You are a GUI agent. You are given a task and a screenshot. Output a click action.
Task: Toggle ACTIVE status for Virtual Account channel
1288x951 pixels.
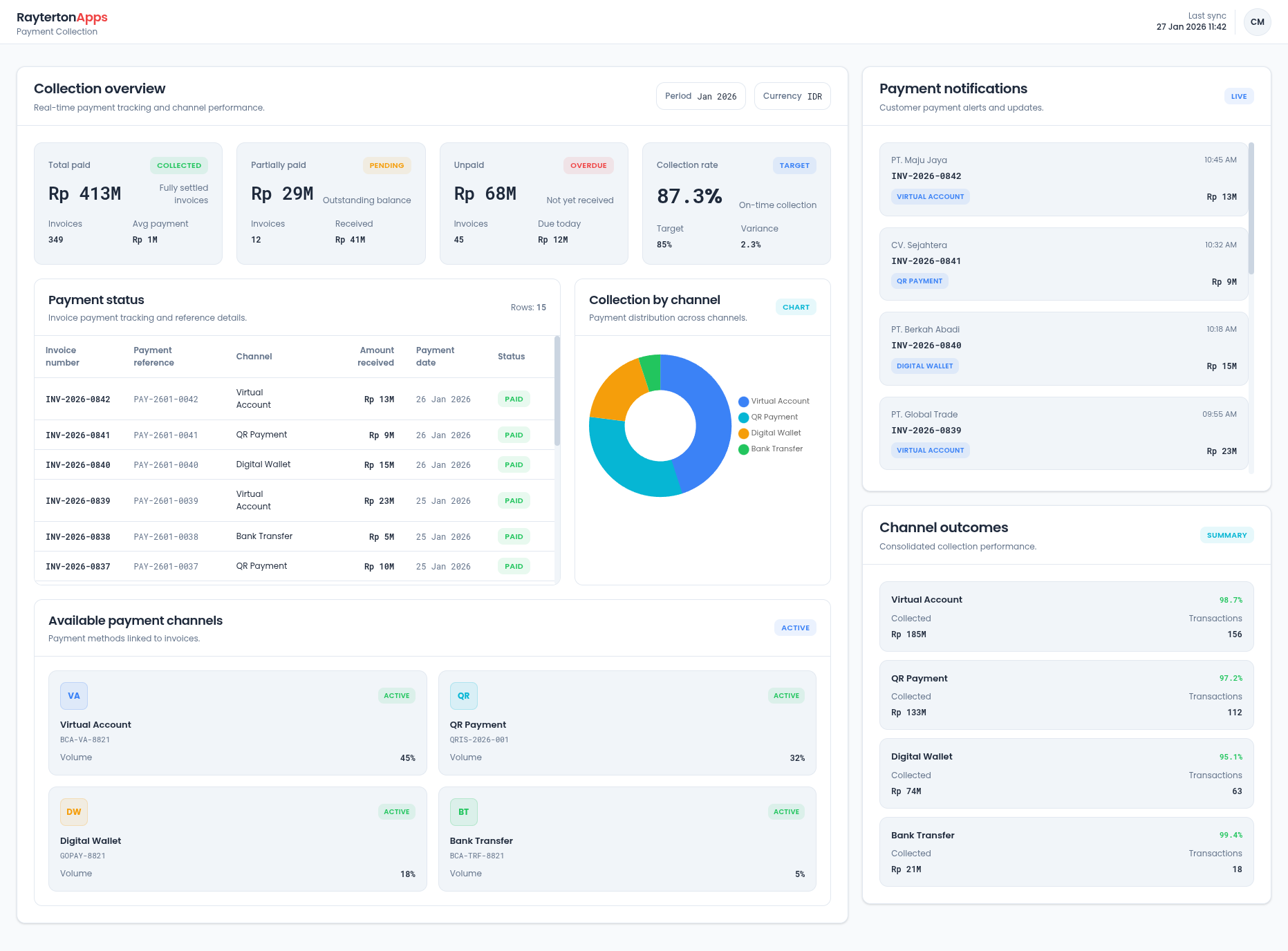[x=396, y=695]
